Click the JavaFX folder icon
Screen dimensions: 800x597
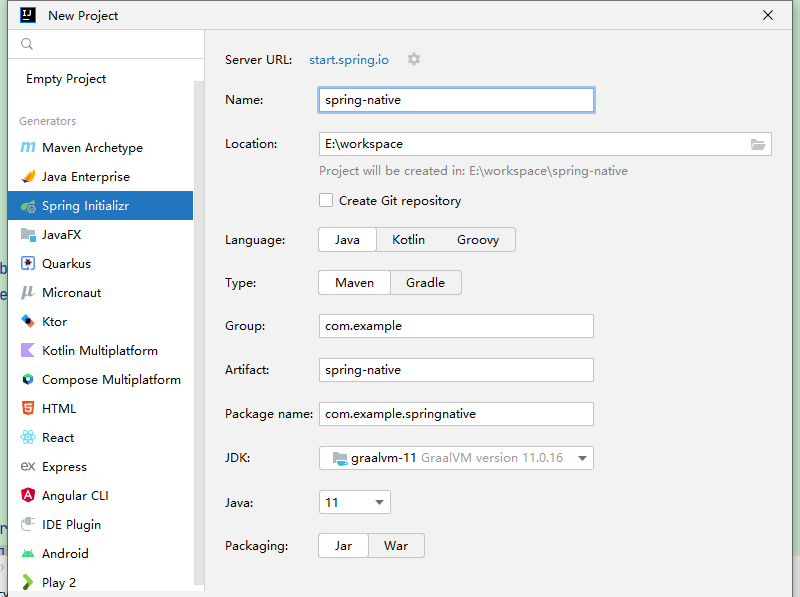pyautogui.click(x=28, y=235)
